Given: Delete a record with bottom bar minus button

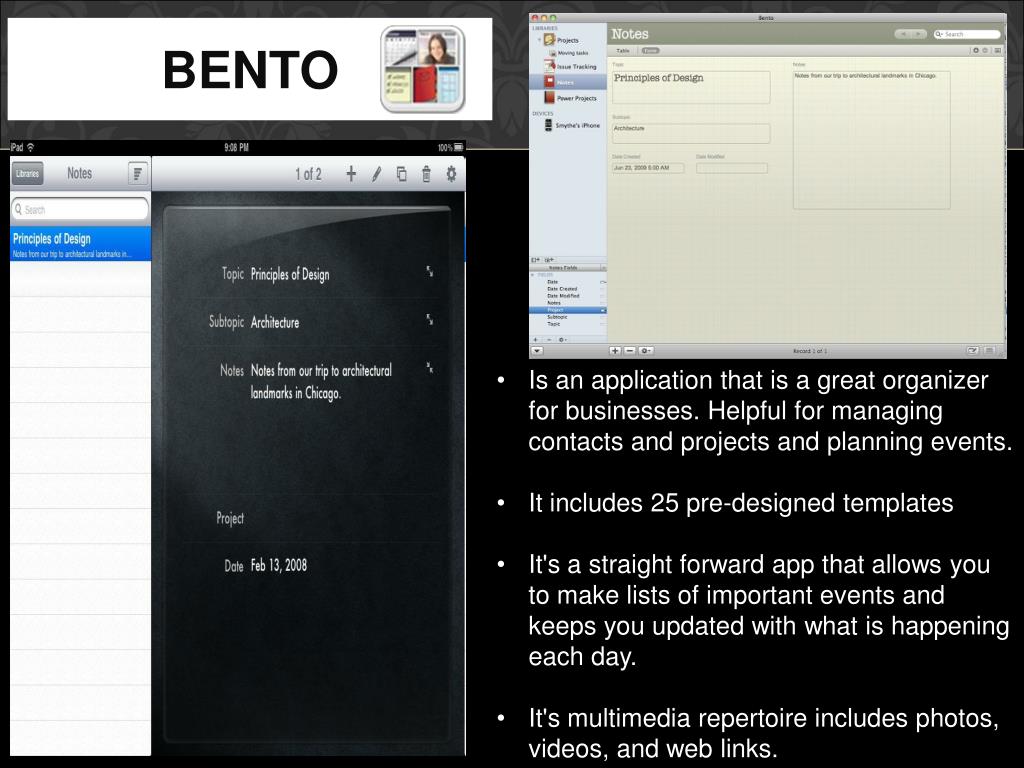Looking at the screenshot, I should (x=630, y=351).
